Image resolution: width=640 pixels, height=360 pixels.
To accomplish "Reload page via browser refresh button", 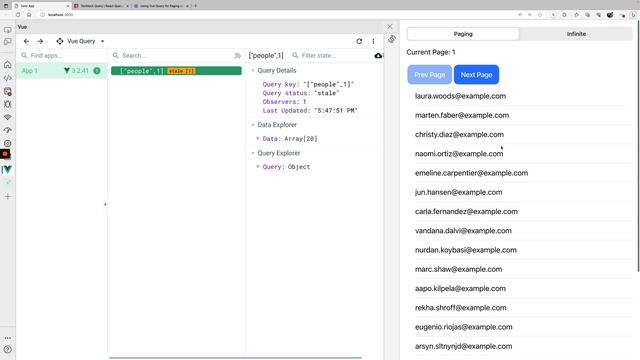I will tap(18, 15).
